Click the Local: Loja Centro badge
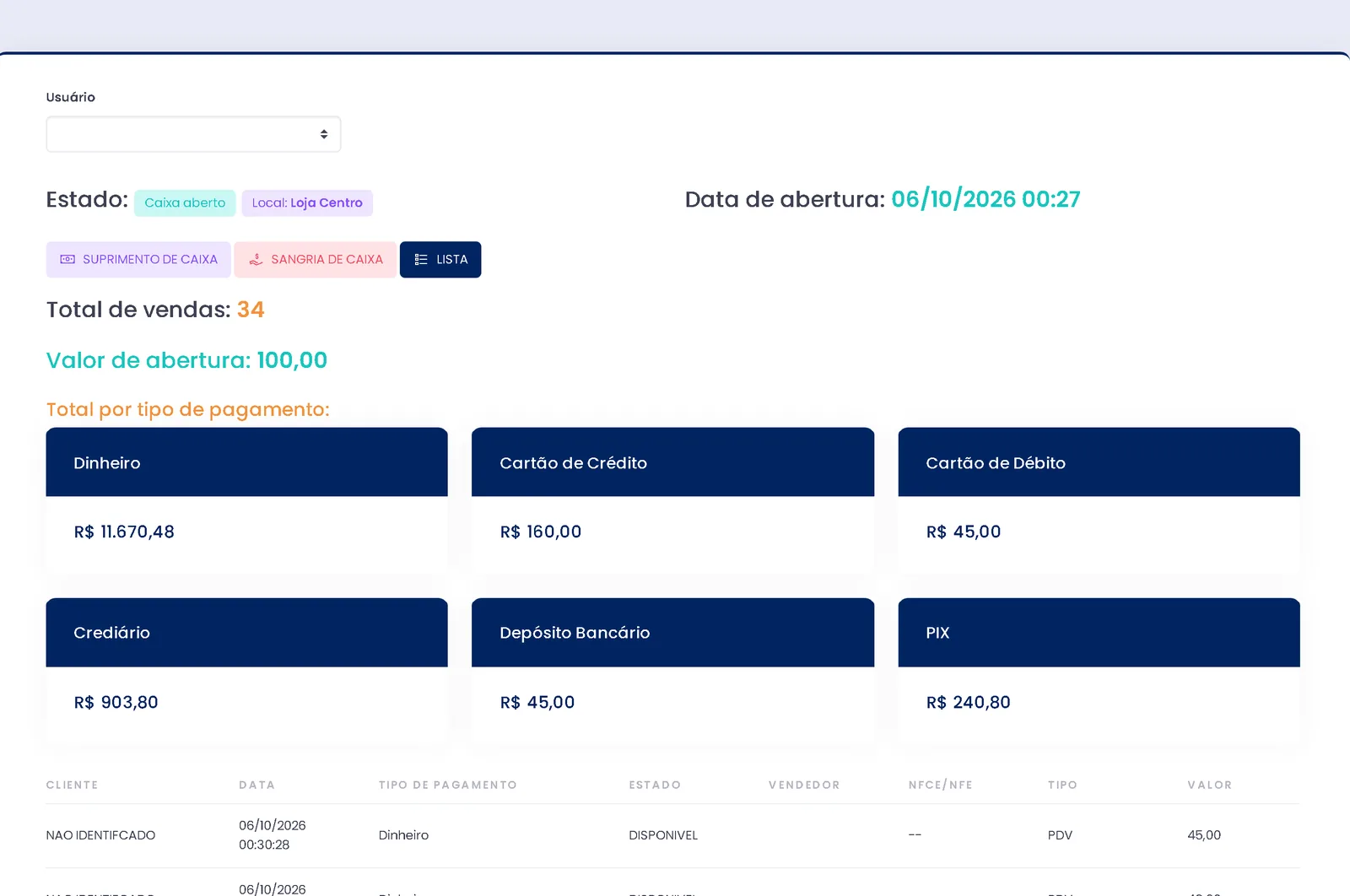Viewport: 1350px width, 896px height. pos(307,203)
